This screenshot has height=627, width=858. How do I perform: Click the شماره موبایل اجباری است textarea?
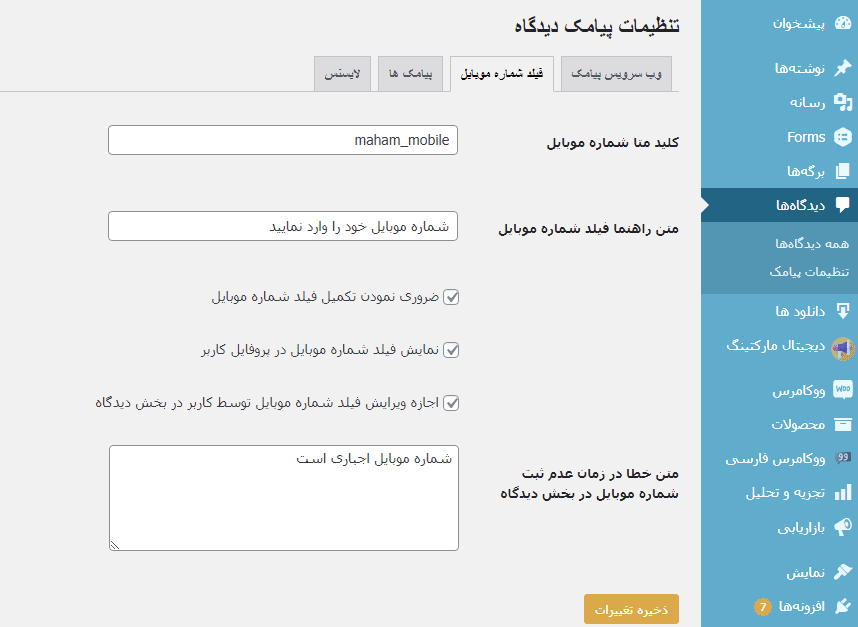(283, 498)
